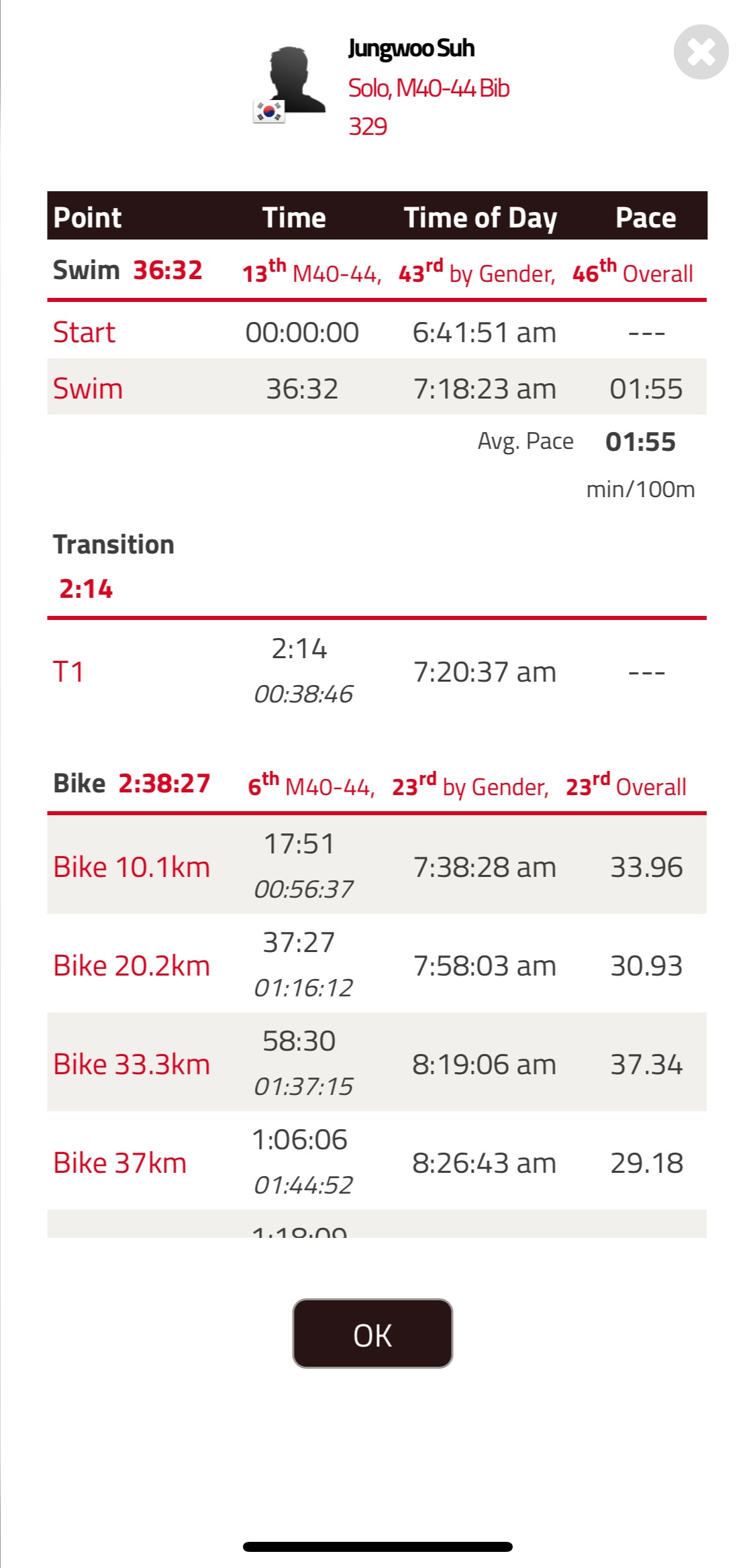Tap the Point column header
Viewport: 755px width, 1568px height.
click(x=87, y=217)
